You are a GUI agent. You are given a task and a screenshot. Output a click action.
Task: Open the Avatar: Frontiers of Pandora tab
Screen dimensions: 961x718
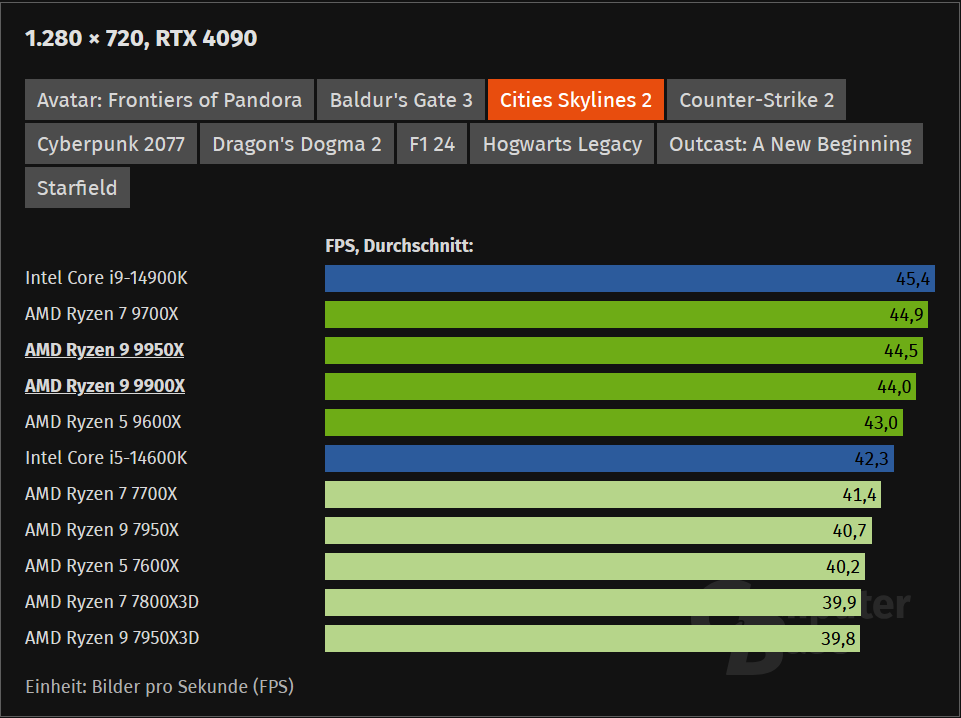(x=169, y=100)
